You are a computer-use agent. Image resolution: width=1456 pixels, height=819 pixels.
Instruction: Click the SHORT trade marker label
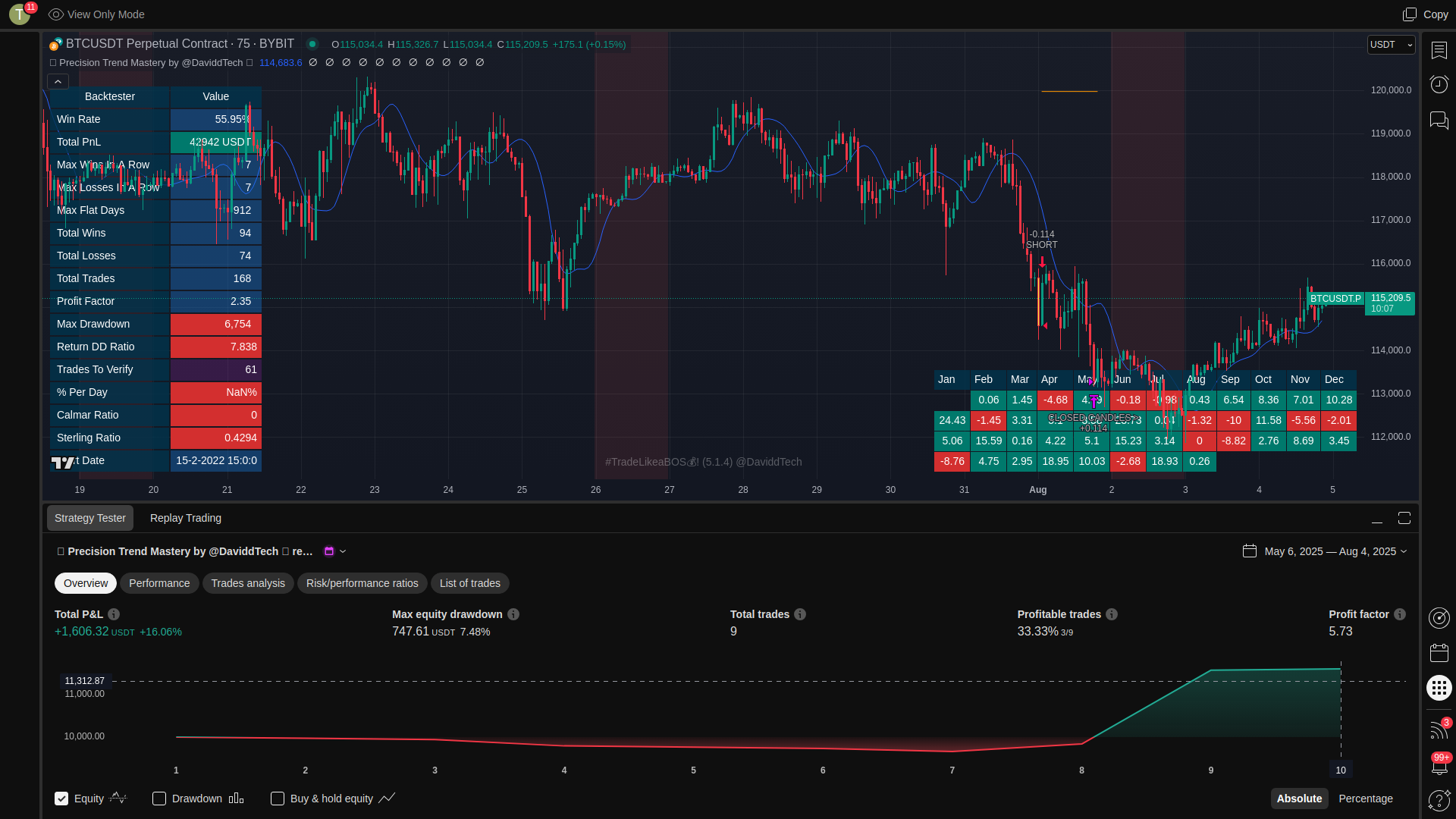pos(1041,245)
